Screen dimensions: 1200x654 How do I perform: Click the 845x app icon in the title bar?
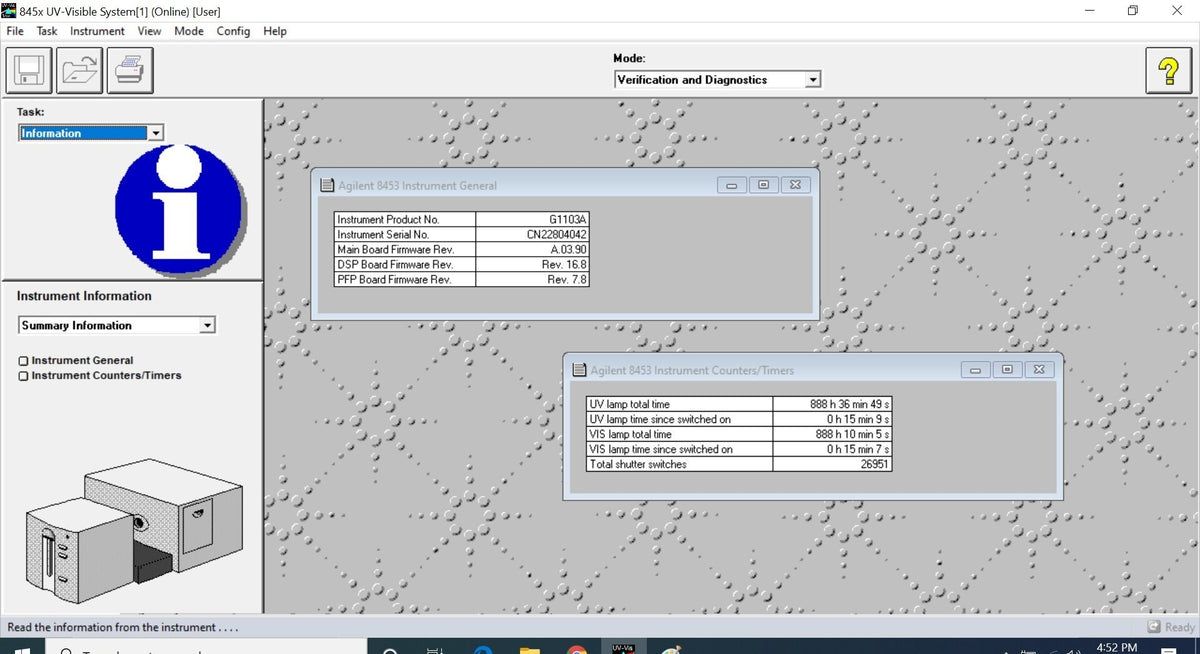point(10,11)
